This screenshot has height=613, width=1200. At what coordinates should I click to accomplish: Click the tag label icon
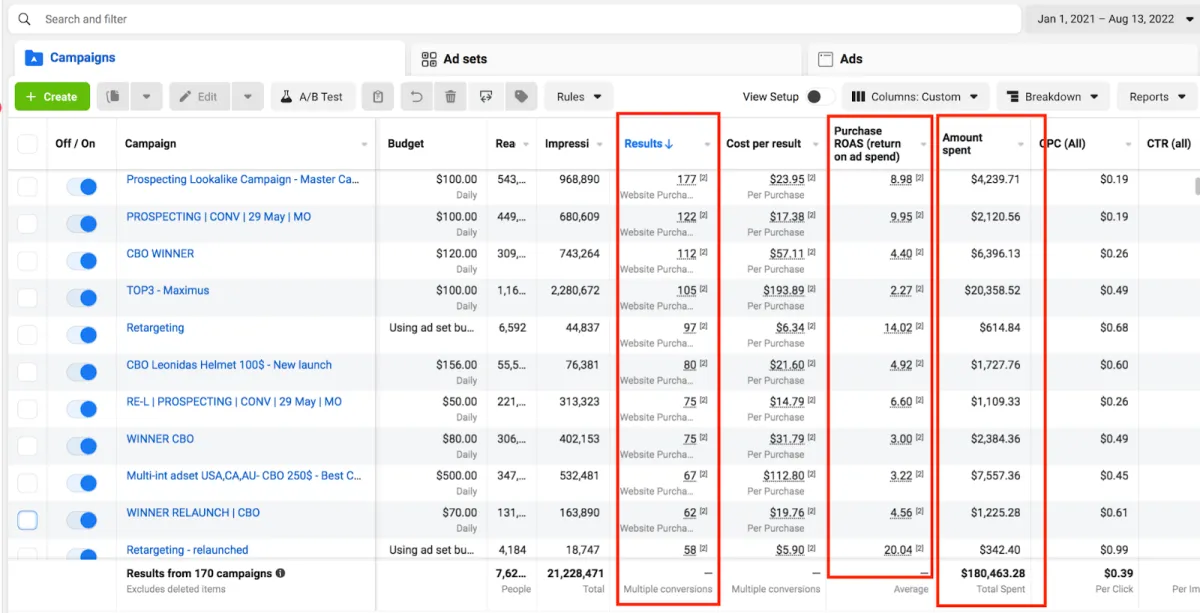coord(521,97)
